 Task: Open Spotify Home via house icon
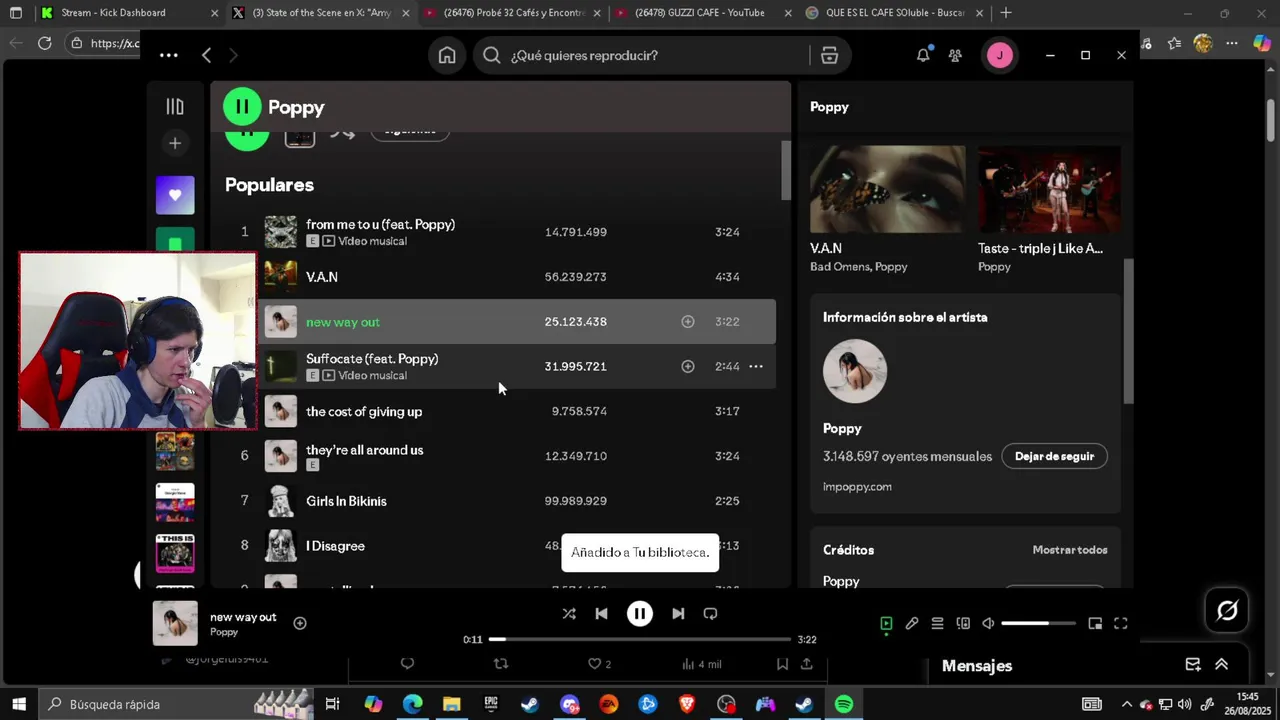pos(447,56)
